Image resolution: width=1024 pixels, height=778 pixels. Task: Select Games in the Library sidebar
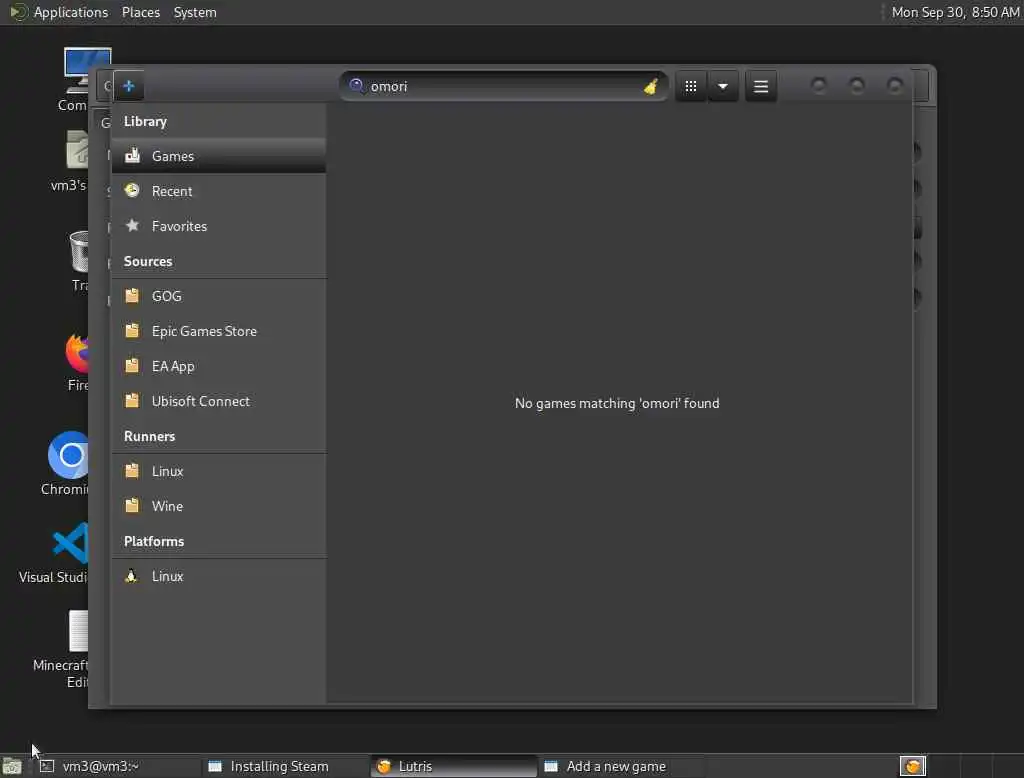[x=219, y=156]
